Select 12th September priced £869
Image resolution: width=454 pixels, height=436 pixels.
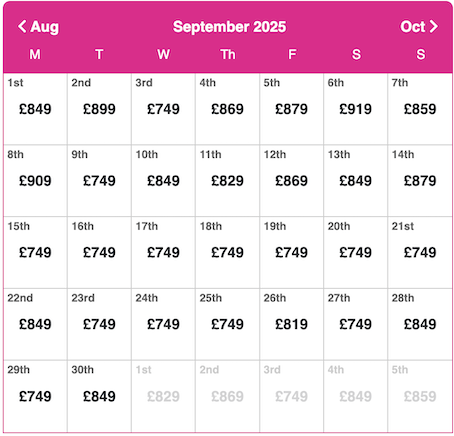pyautogui.click(x=291, y=181)
